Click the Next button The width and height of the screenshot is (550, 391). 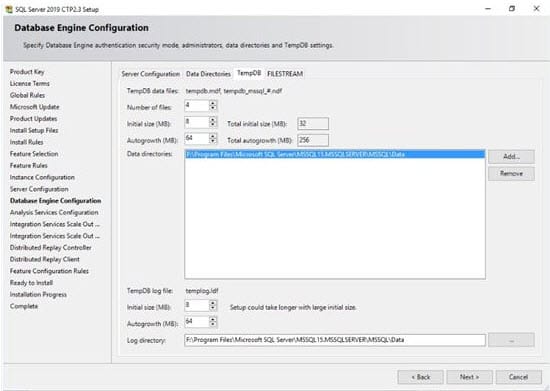coord(469,377)
